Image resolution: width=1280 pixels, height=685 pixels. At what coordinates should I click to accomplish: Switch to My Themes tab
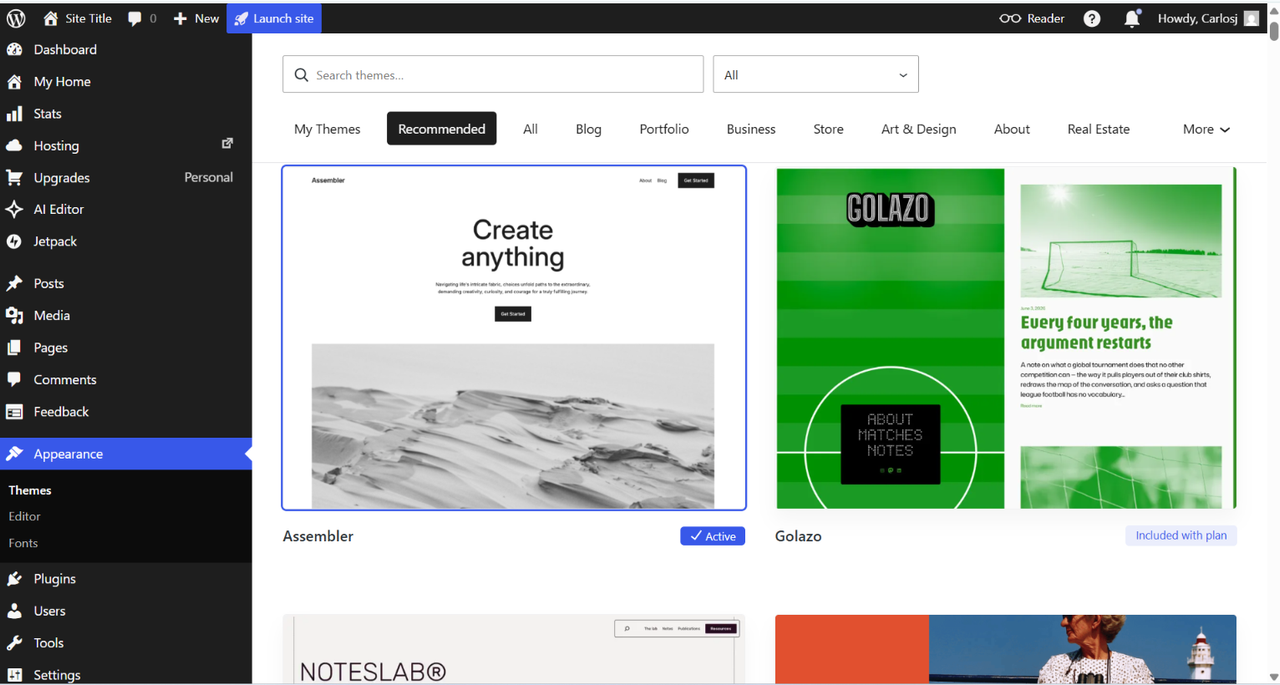pos(327,129)
